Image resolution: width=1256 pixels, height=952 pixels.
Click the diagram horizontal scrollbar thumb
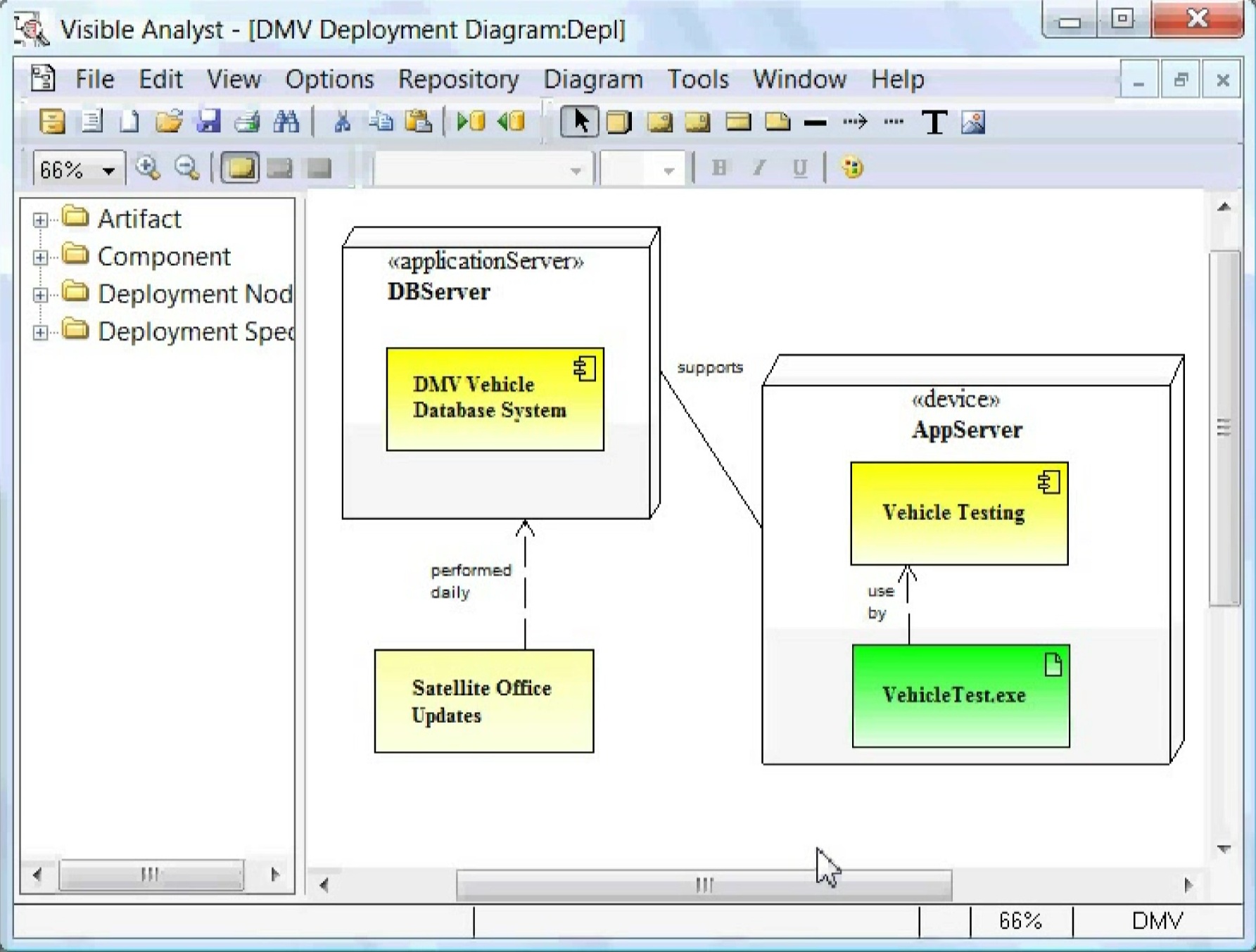[704, 884]
